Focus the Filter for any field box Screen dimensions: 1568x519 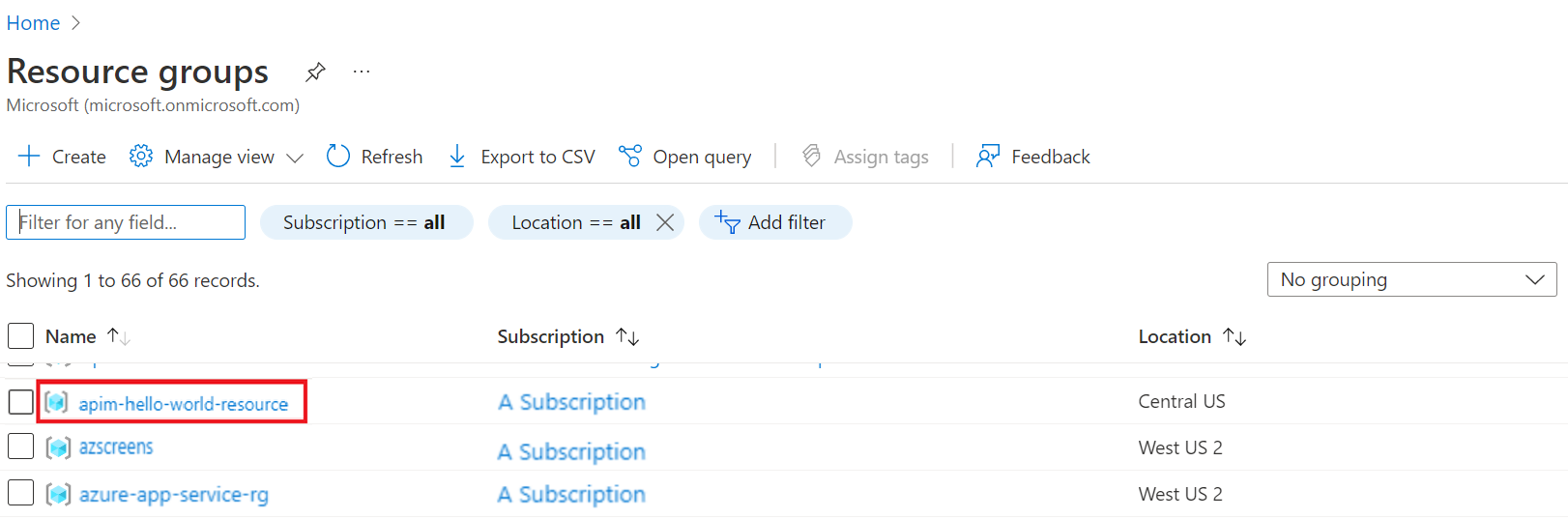126,222
